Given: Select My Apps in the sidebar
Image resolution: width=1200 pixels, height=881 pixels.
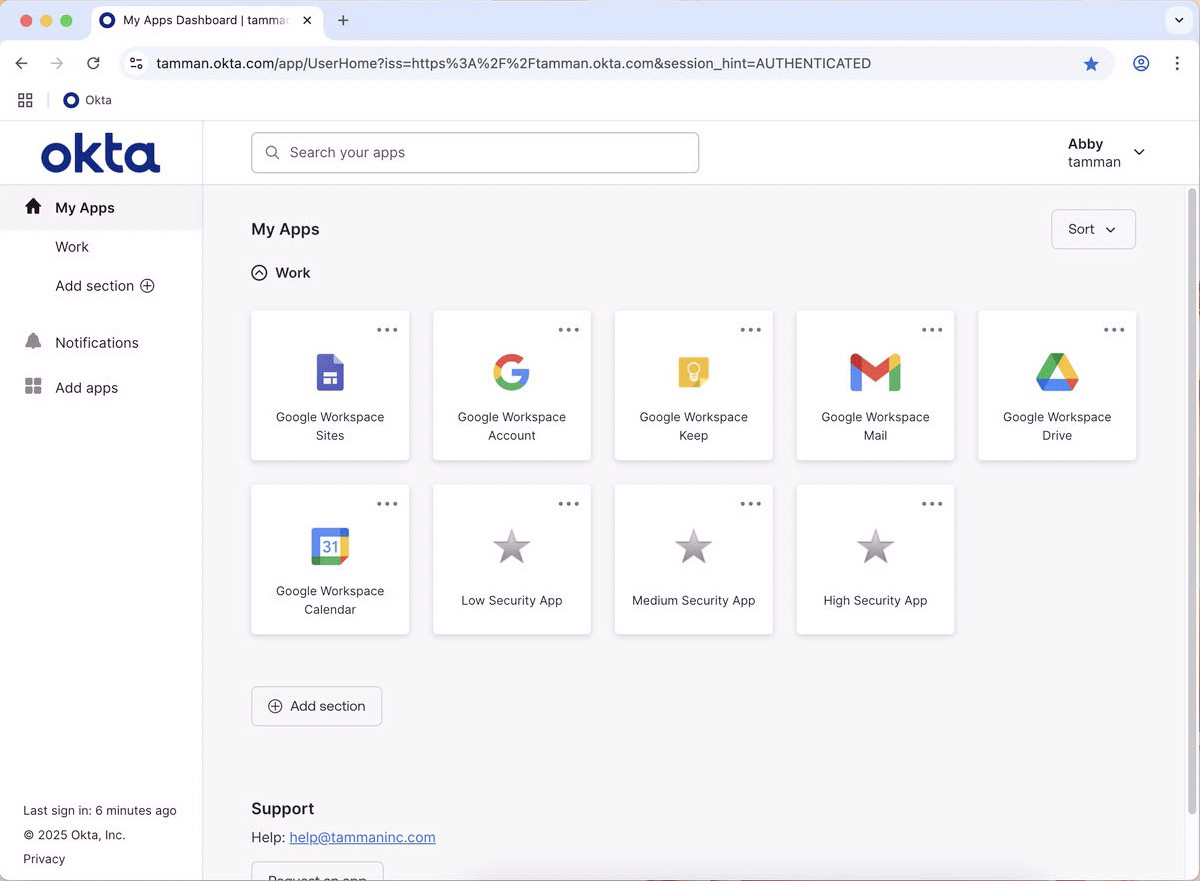Looking at the screenshot, I should click(101, 208).
